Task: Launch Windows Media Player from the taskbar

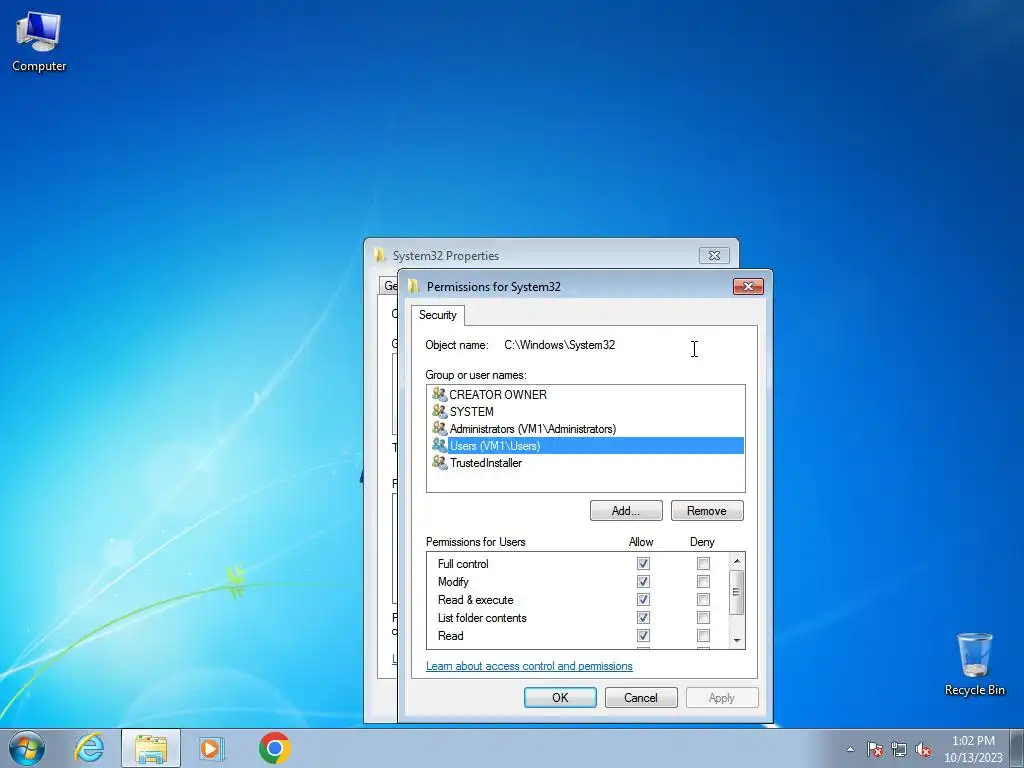Action: (212, 748)
